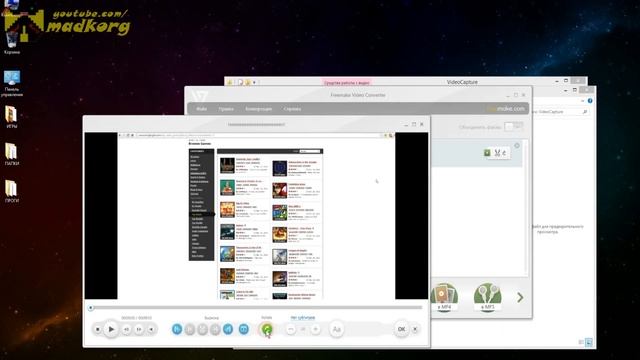Remove the file using its round corner button

tap(517, 145)
